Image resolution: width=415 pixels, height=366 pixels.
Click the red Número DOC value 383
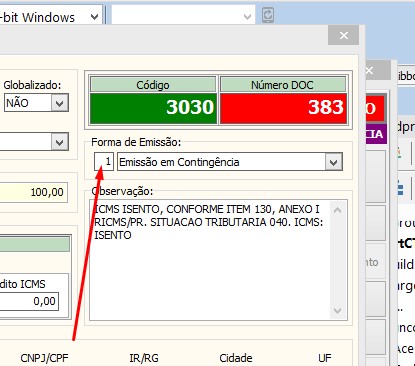[x=283, y=108]
